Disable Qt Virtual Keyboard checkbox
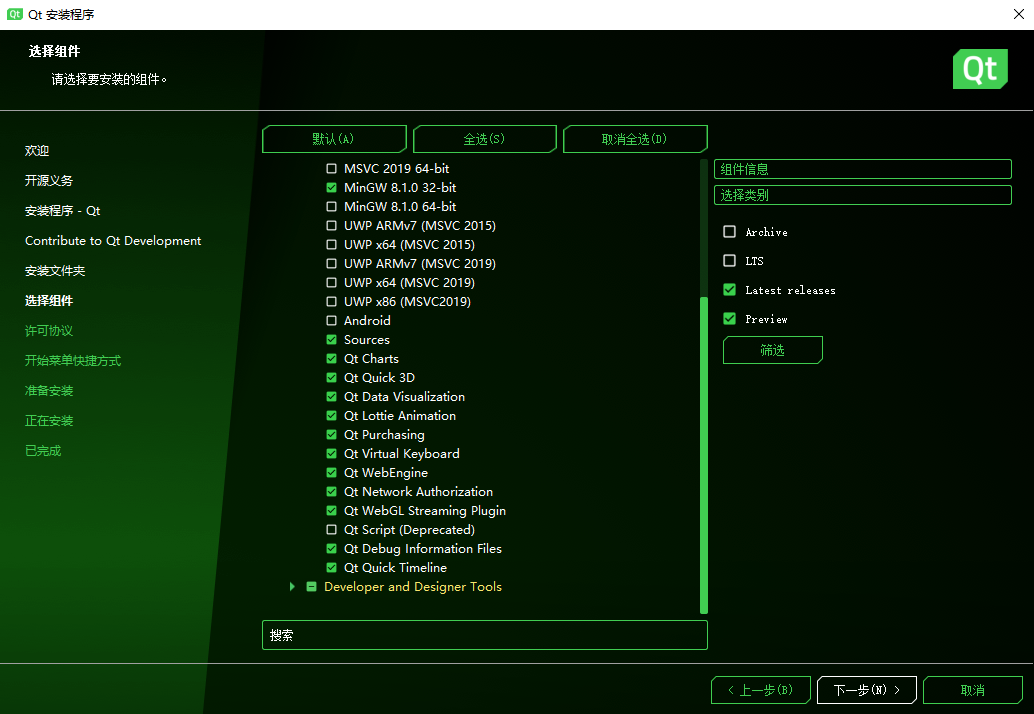This screenshot has height=714, width=1034. (x=332, y=454)
